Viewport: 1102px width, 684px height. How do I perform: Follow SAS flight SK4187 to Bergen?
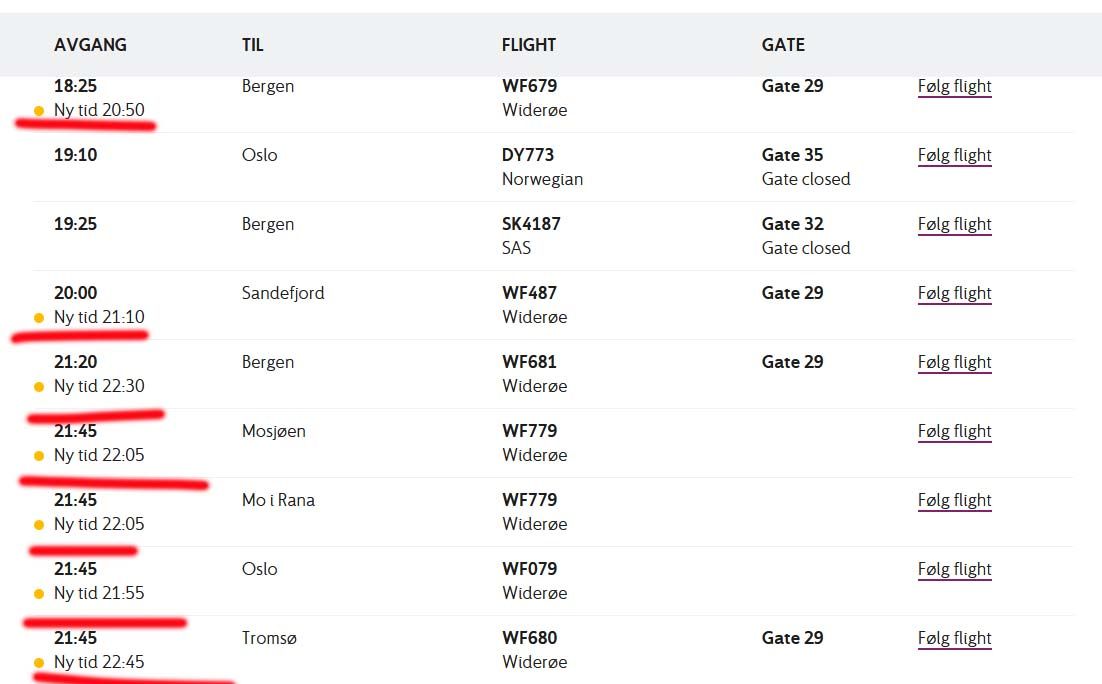954,224
